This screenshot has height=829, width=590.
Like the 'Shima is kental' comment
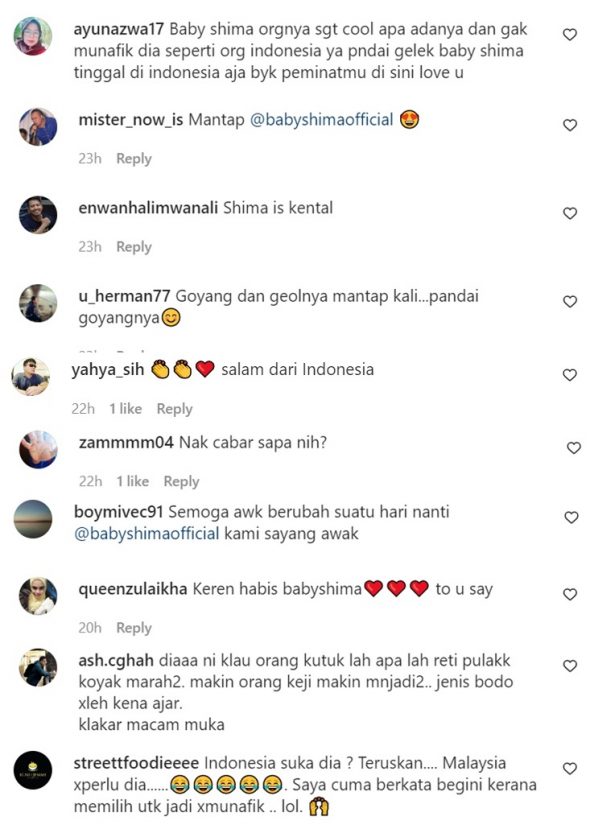click(569, 214)
